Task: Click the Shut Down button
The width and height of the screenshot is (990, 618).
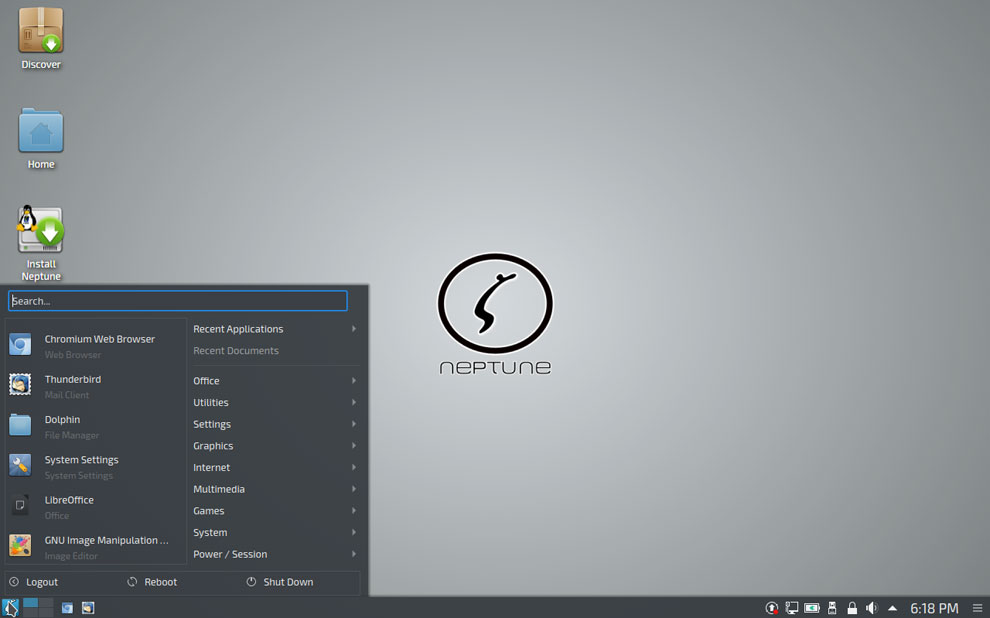Action: tap(280, 582)
